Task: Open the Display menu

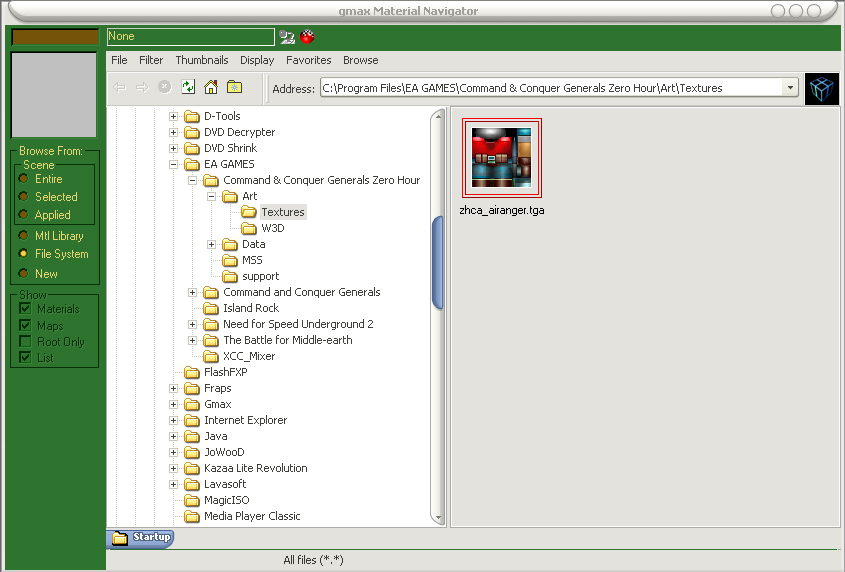Action: pyautogui.click(x=257, y=60)
